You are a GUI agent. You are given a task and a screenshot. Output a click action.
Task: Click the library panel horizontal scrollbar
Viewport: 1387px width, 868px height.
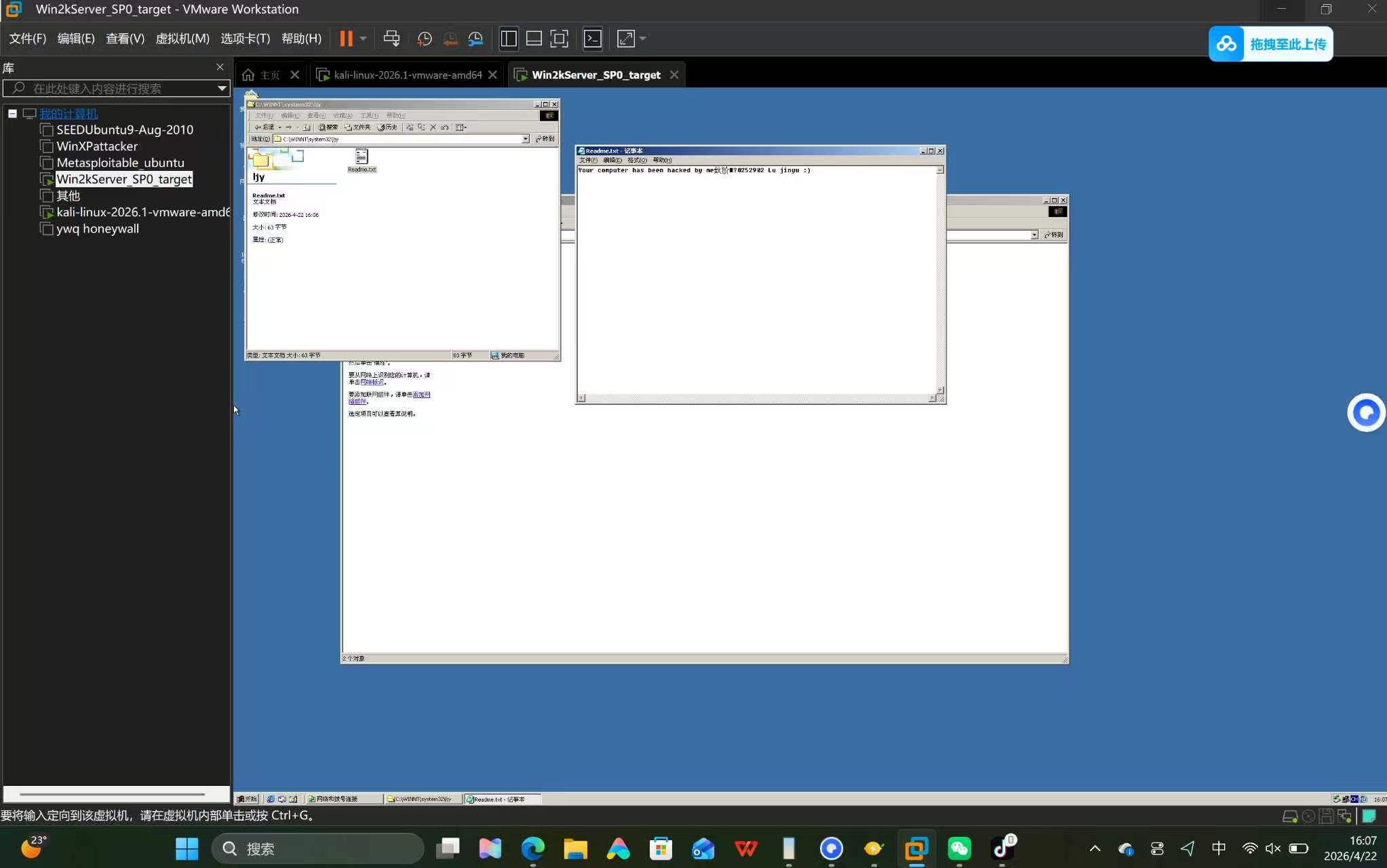click(x=112, y=793)
